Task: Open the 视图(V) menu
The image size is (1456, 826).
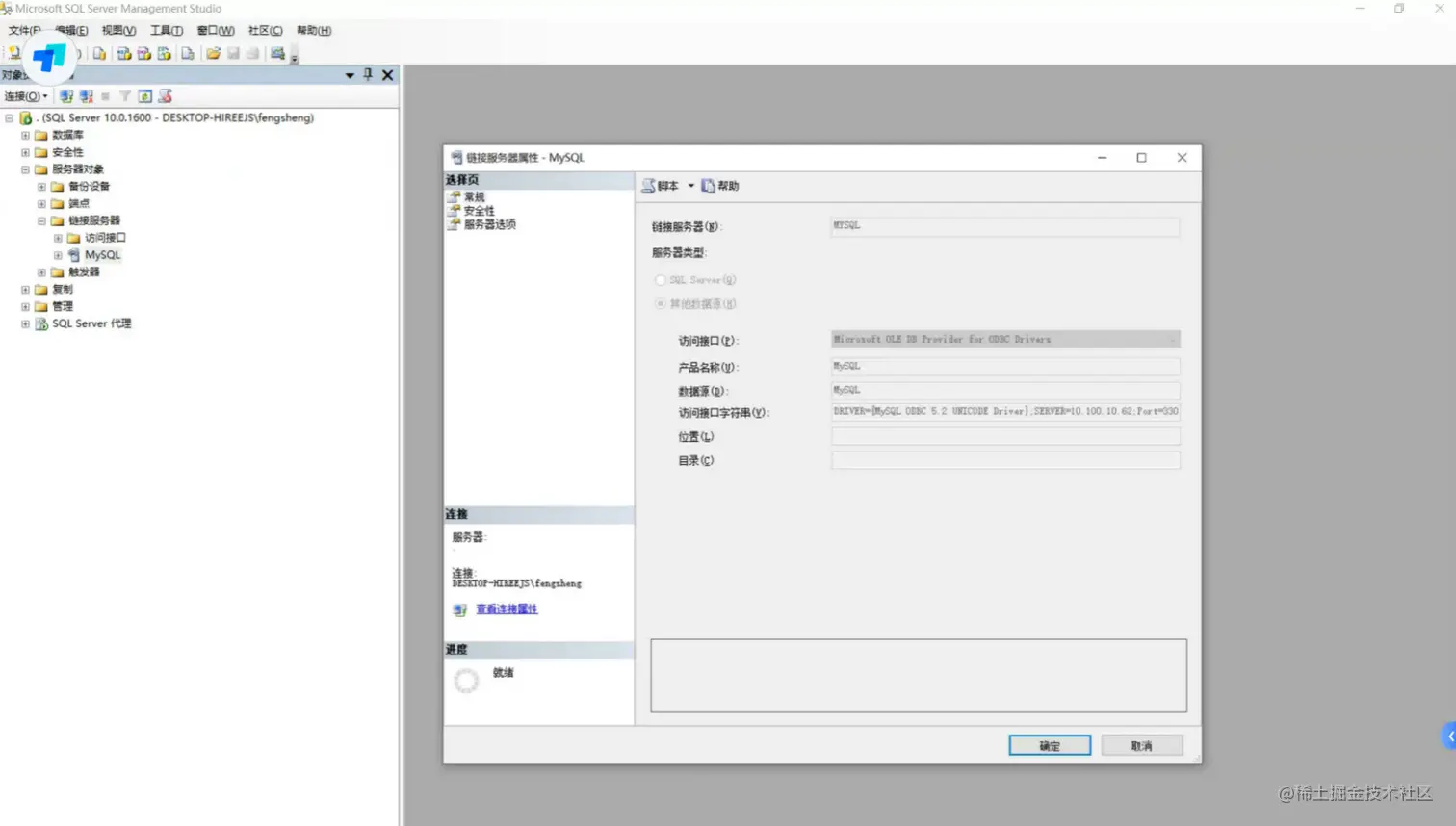Action: [118, 31]
